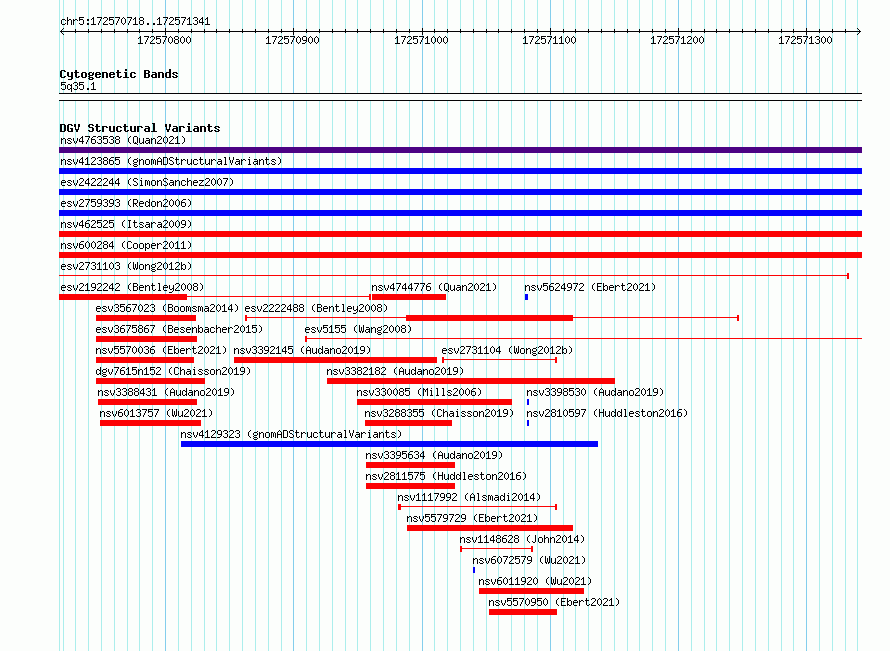Select the red bar under nsv5570950
This screenshot has width=890, height=651.
tap(523, 612)
